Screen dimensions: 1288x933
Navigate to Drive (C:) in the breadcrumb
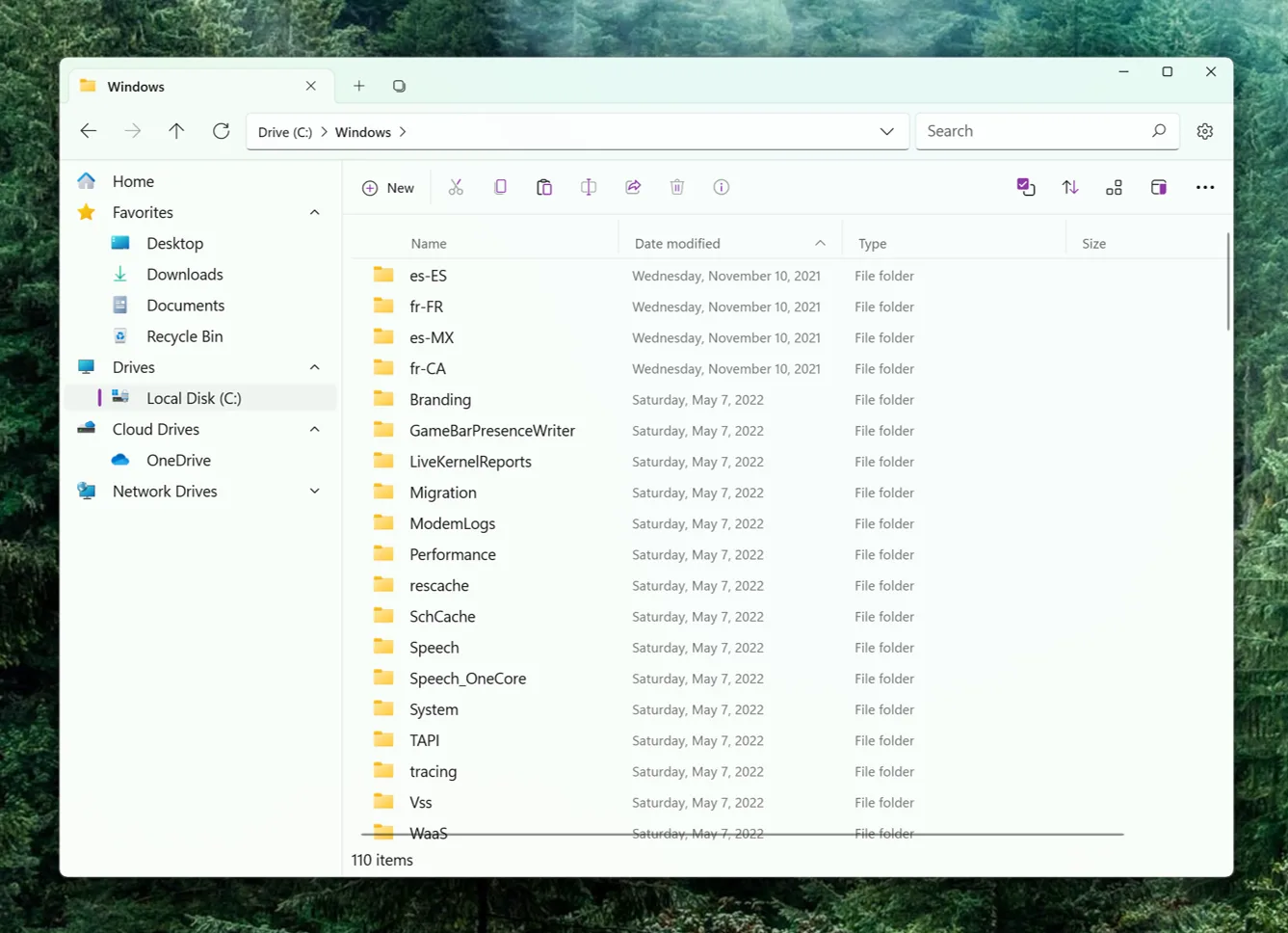coord(284,132)
